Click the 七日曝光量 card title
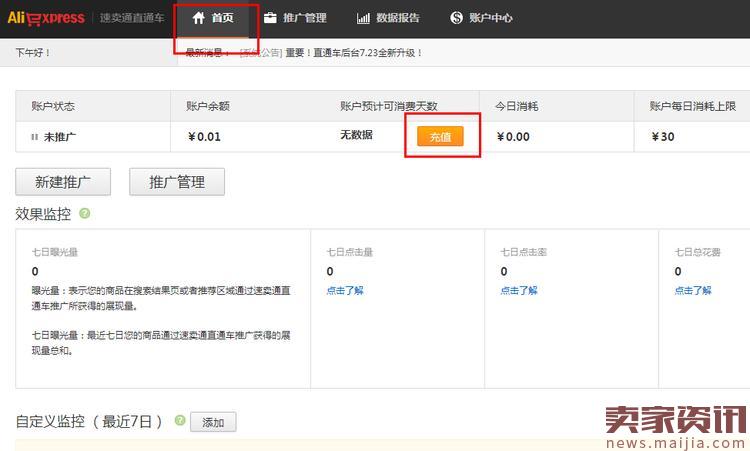The image size is (750, 451). tap(55, 252)
